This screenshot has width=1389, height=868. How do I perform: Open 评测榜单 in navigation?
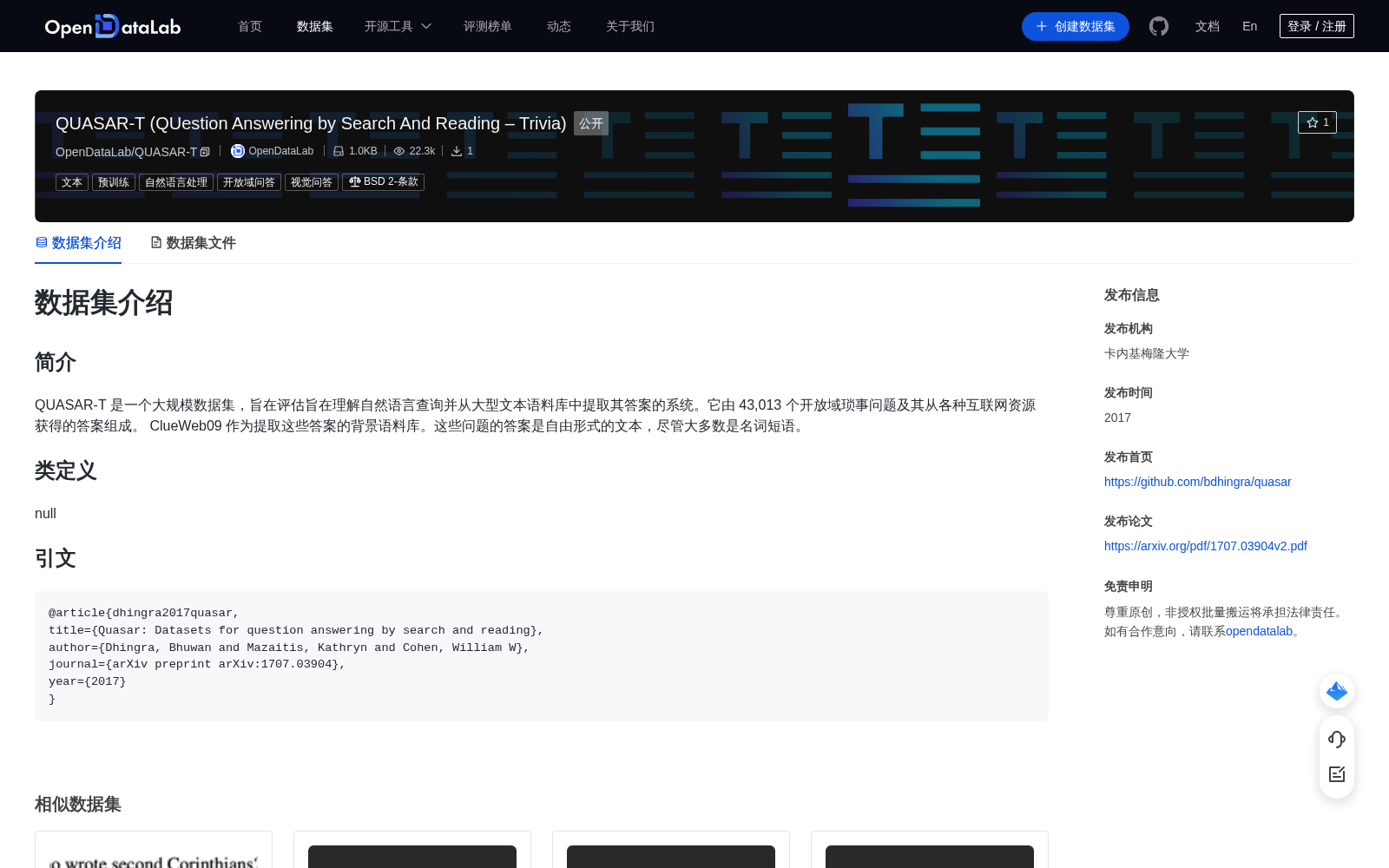(488, 26)
